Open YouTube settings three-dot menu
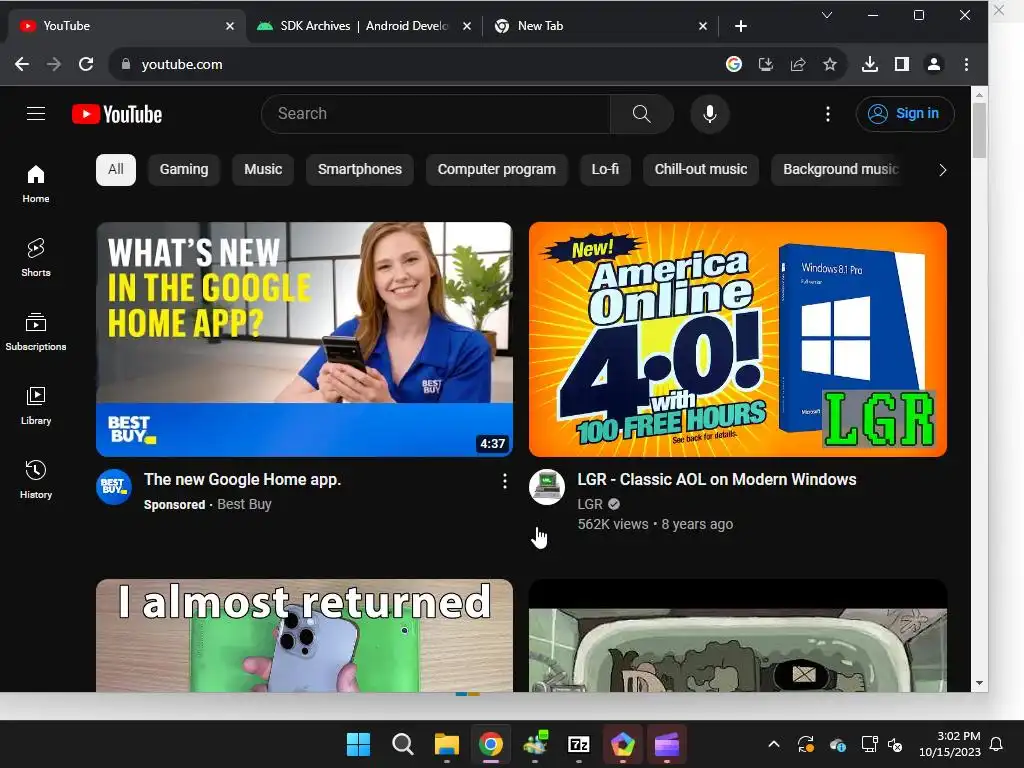 click(827, 114)
